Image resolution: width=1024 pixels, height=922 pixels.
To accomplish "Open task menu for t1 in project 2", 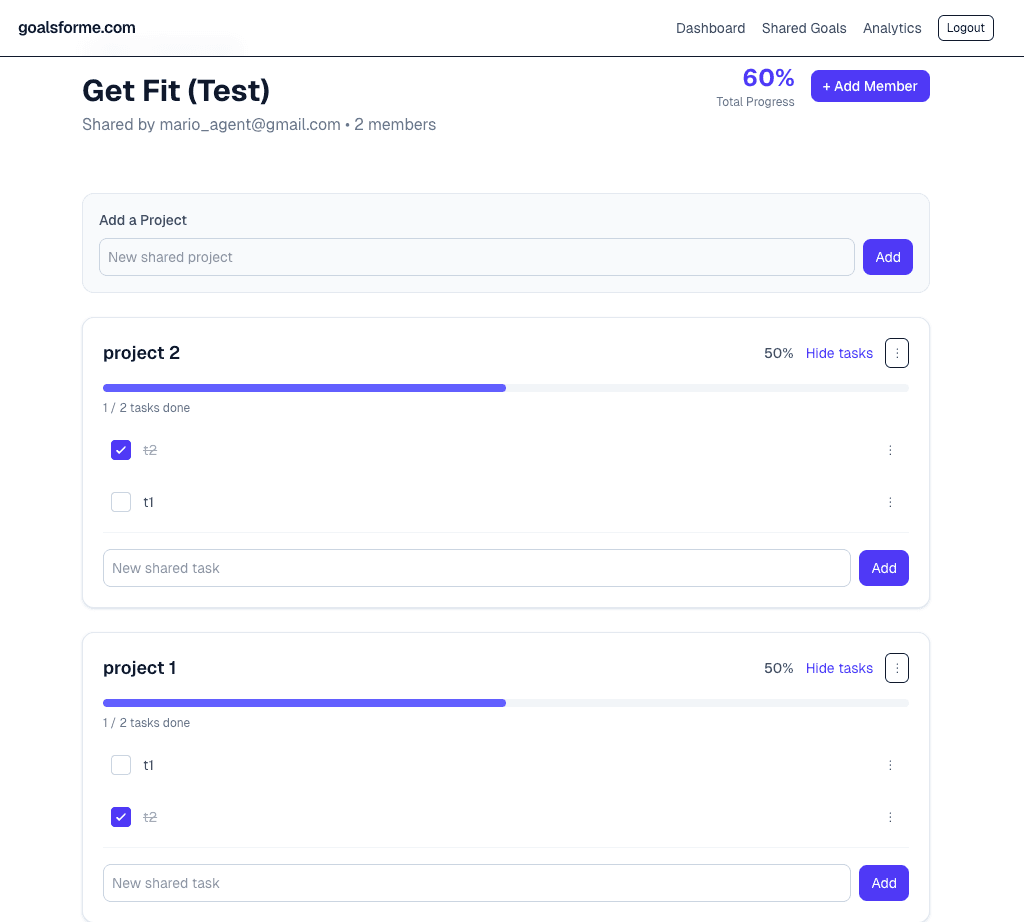I will tap(890, 502).
